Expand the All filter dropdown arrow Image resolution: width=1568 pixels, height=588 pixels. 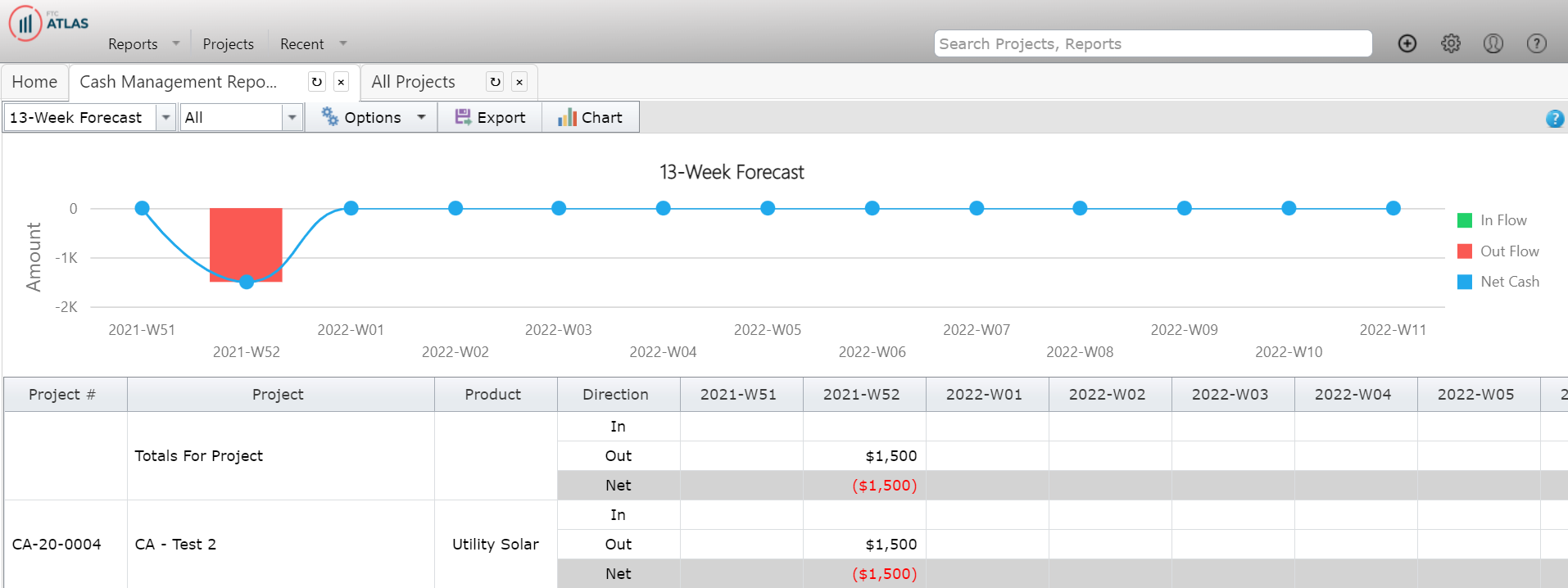click(x=292, y=117)
